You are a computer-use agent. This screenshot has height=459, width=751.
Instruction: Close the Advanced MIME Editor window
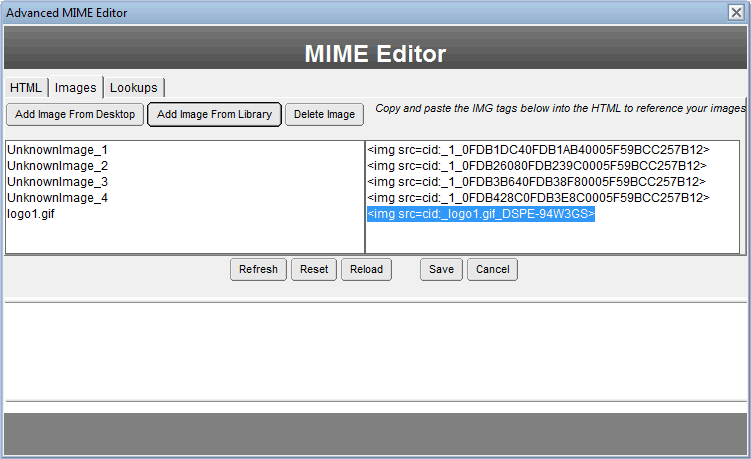click(735, 12)
